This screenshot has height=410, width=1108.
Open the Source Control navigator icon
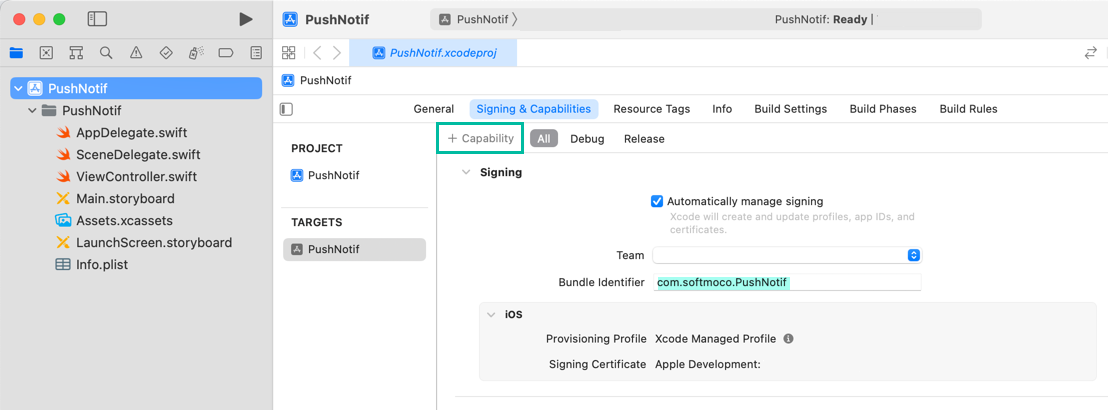(46, 53)
